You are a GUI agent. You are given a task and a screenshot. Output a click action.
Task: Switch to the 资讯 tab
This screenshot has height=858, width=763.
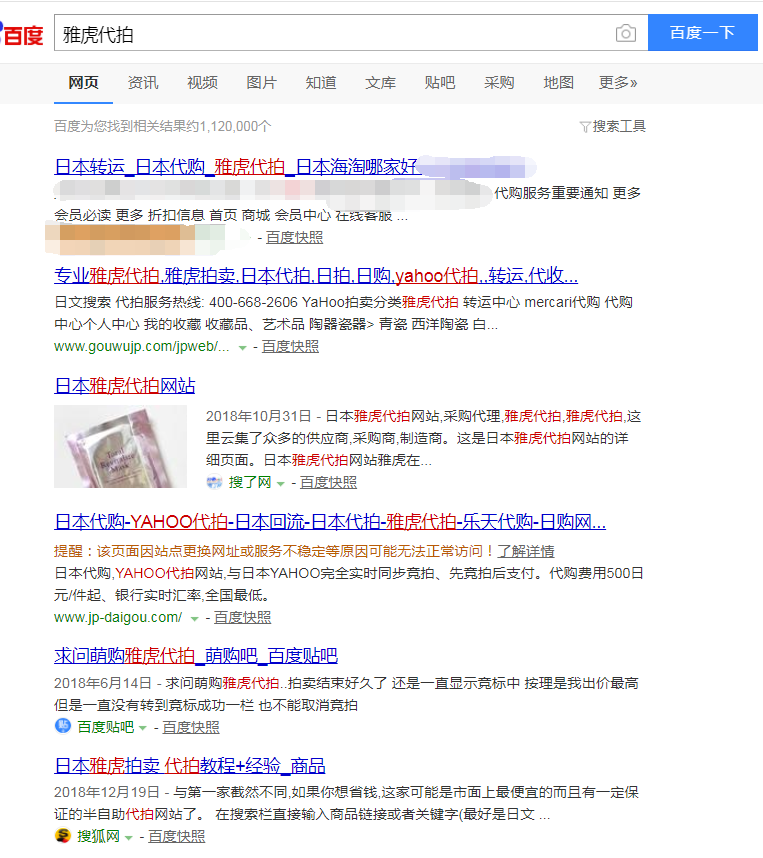(x=143, y=83)
